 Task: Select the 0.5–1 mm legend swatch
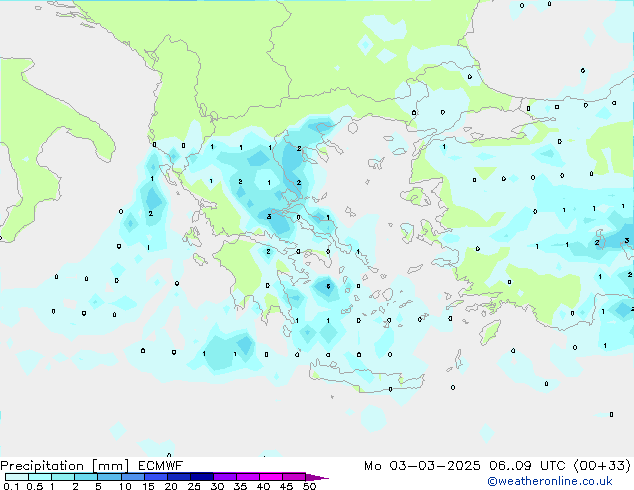click(40, 477)
